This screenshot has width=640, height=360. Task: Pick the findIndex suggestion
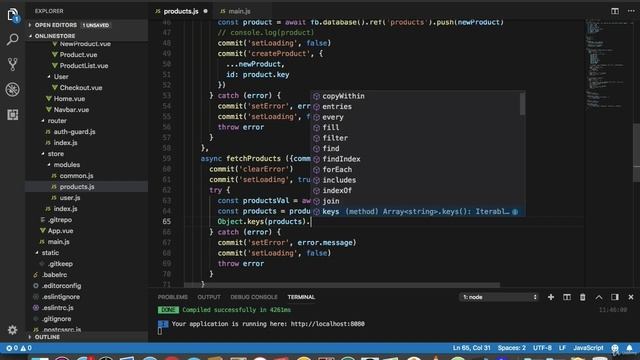415,159
